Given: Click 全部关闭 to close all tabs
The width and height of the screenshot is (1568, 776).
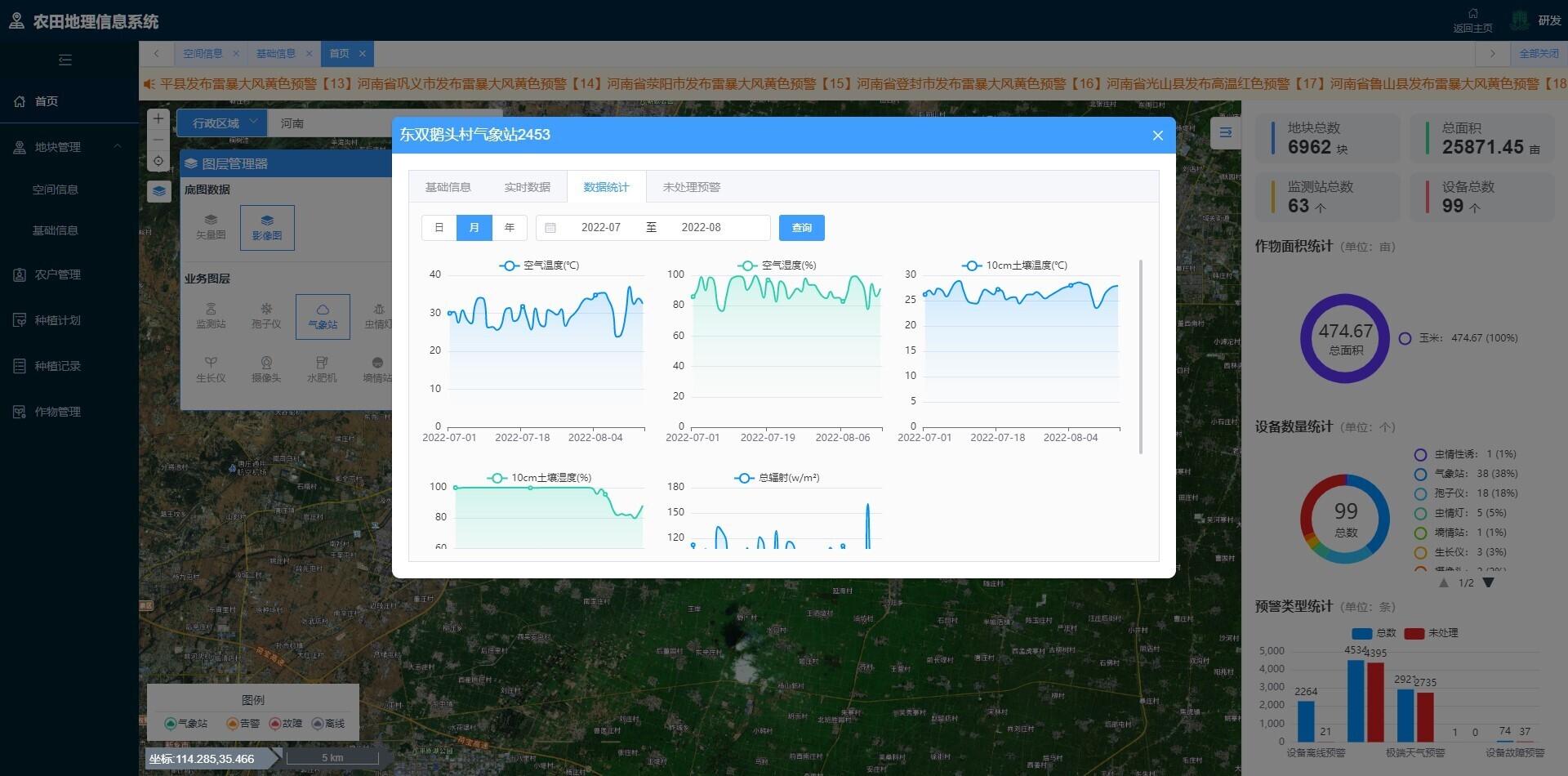Looking at the screenshot, I should [1539, 54].
